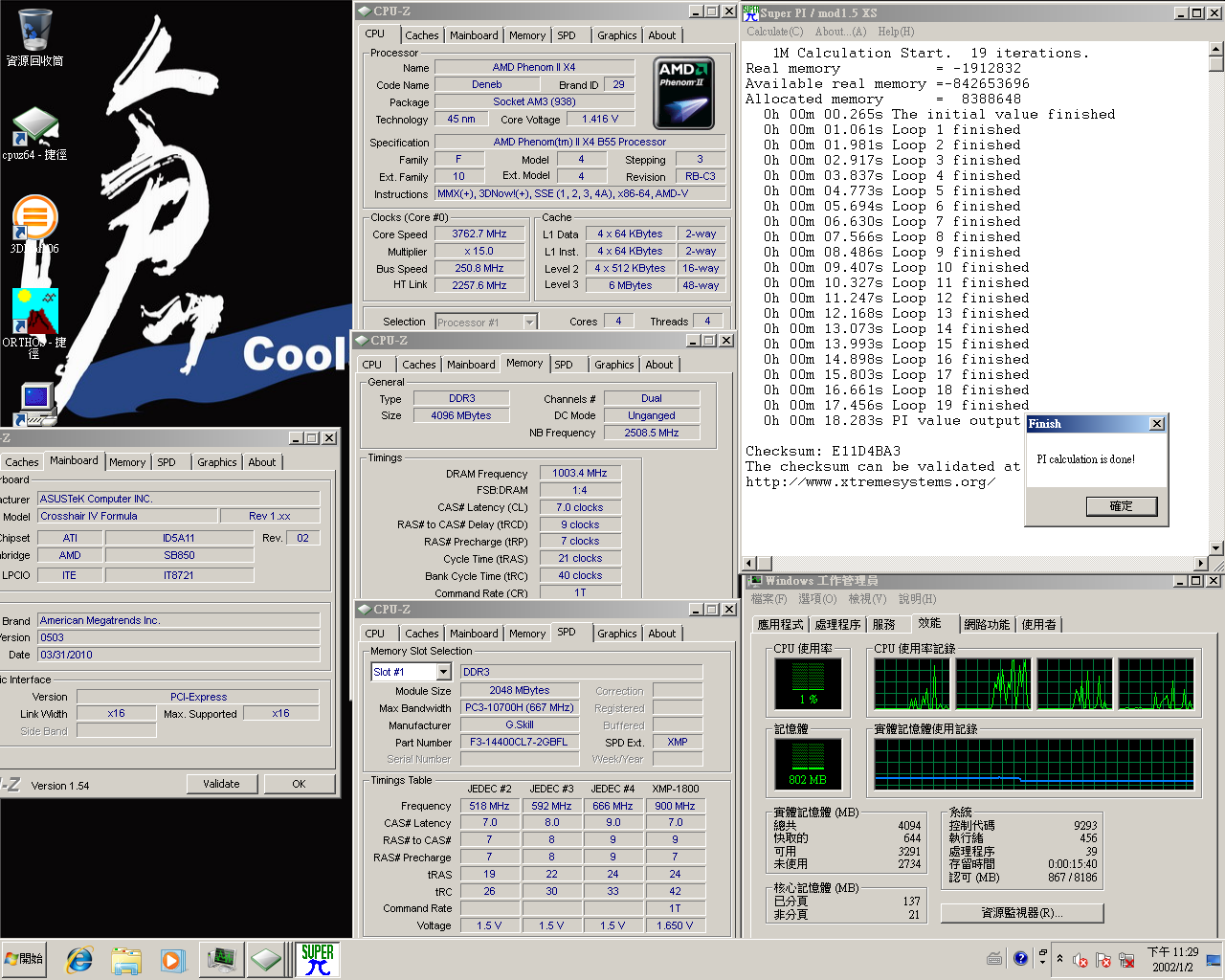The height and width of the screenshot is (980, 1225).
Task: Click the CPU 使用率 gauge showing 1 %
Action: click(x=808, y=683)
